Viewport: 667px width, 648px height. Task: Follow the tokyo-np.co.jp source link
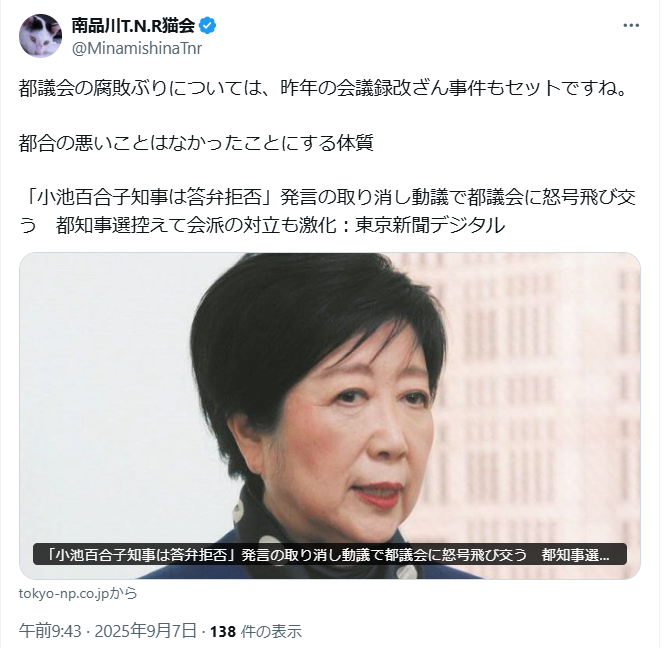pos(78,594)
